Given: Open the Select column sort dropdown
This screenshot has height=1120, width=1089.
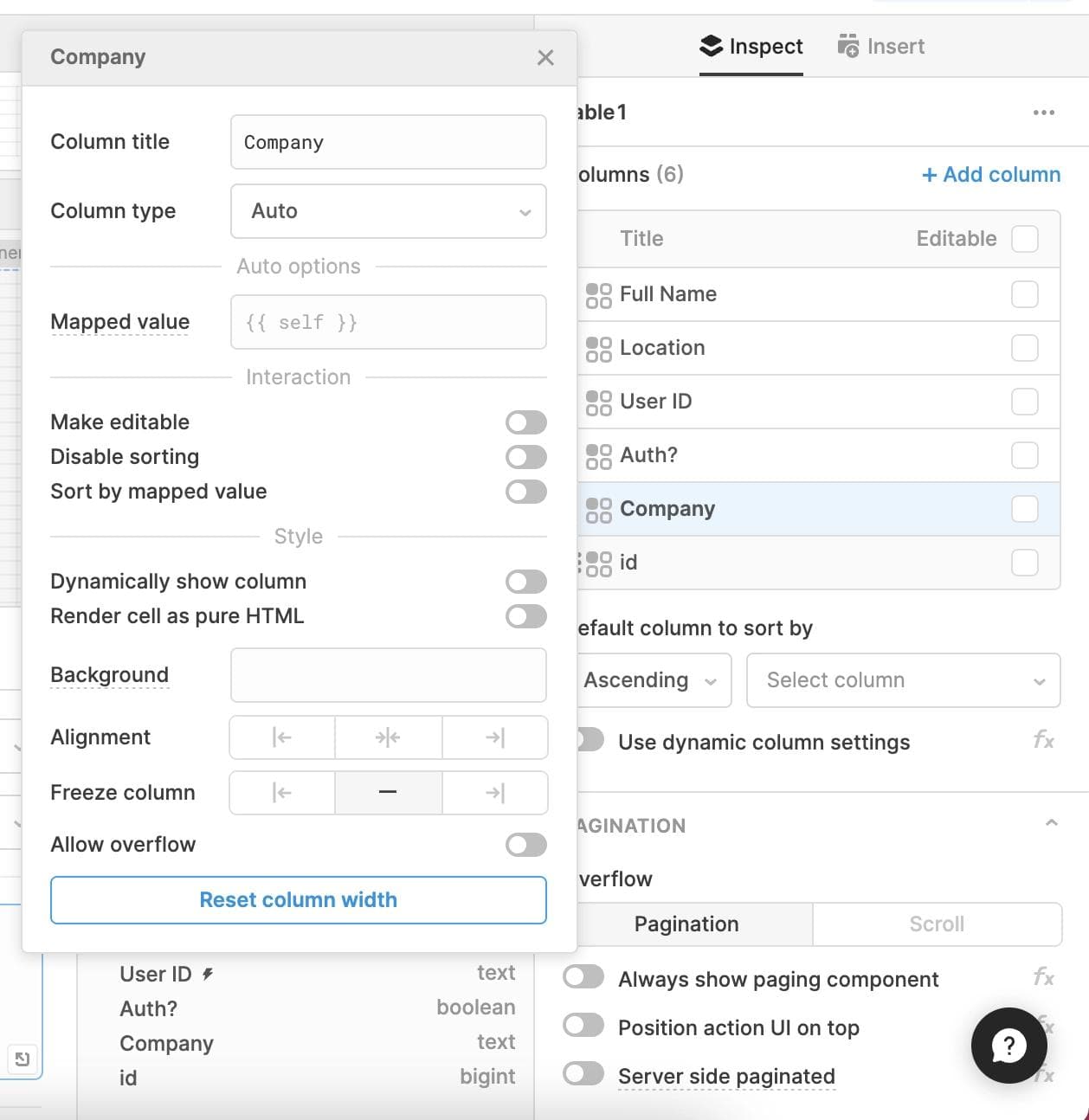Looking at the screenshot, I should click(x=903, y=680).
